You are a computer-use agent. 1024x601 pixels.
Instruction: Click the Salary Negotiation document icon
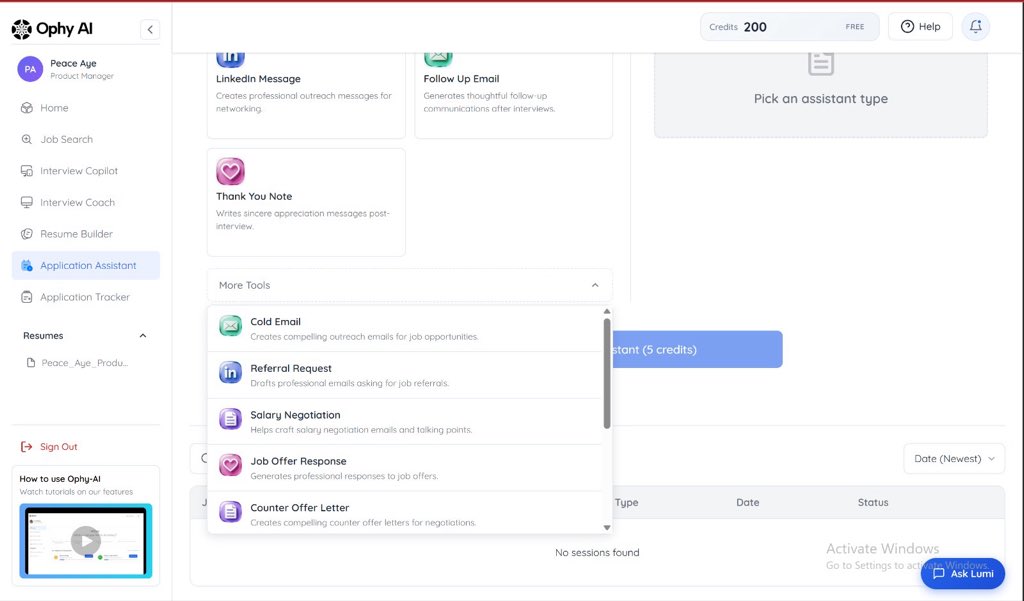(230, 419)
